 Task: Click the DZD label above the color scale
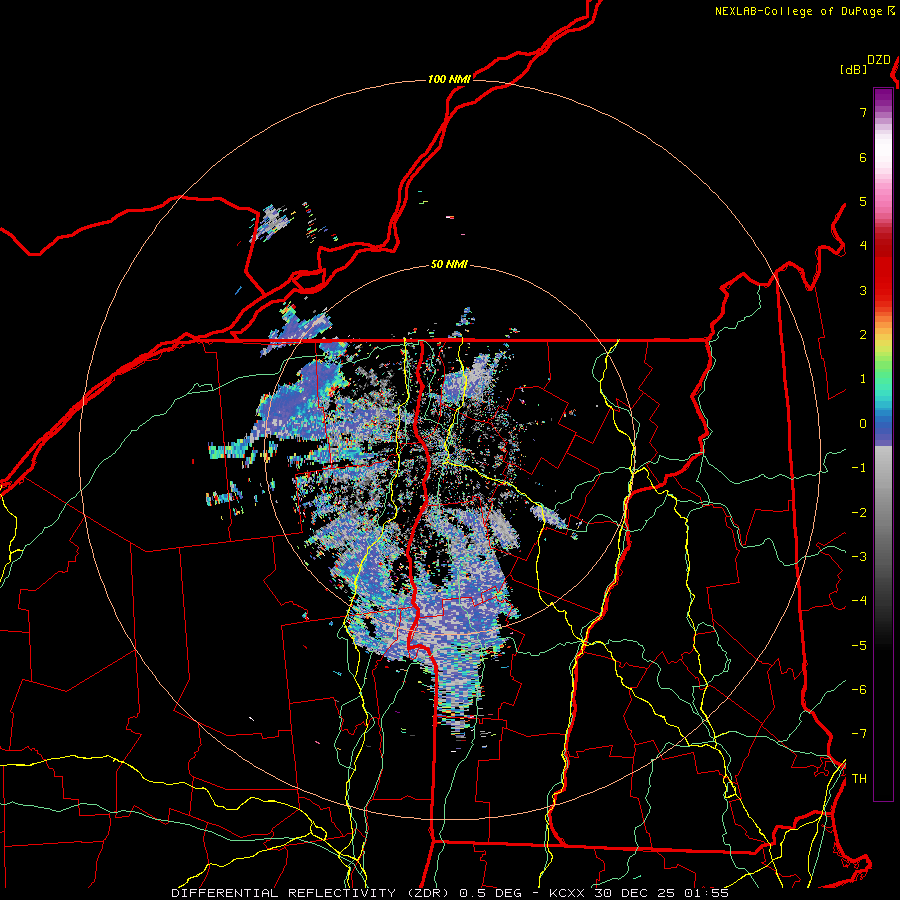[879, 60]
